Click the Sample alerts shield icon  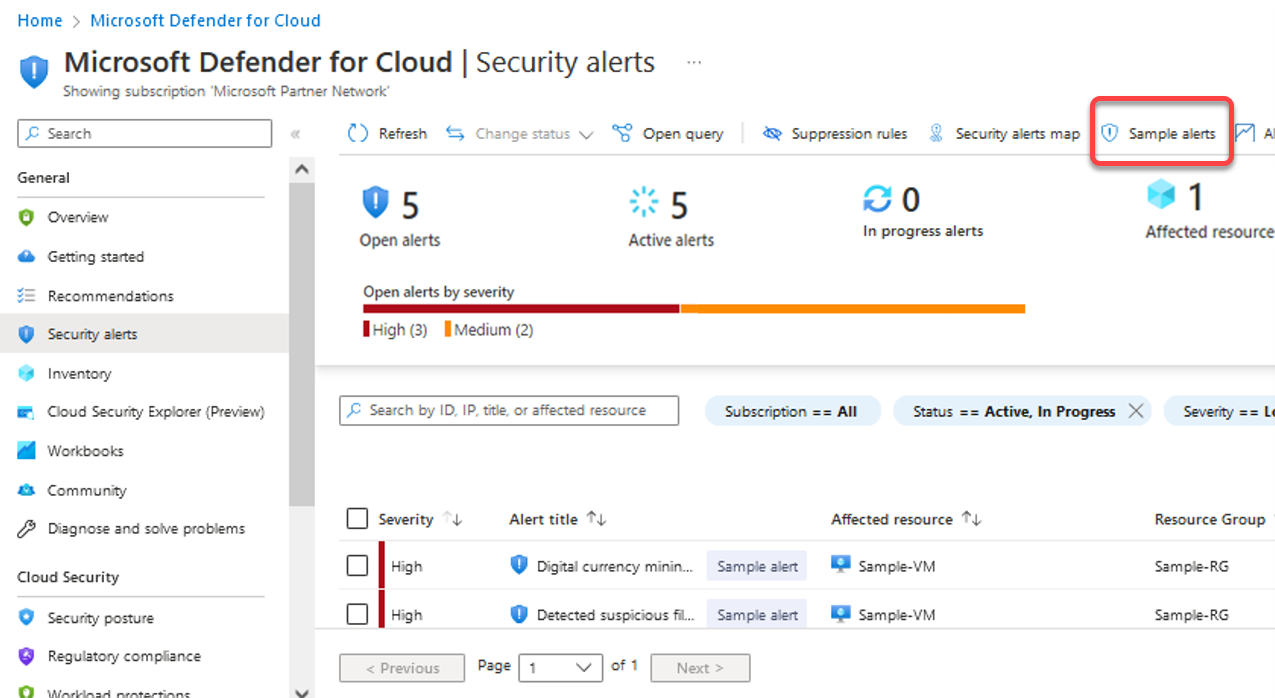click(x=1109, y=133)
